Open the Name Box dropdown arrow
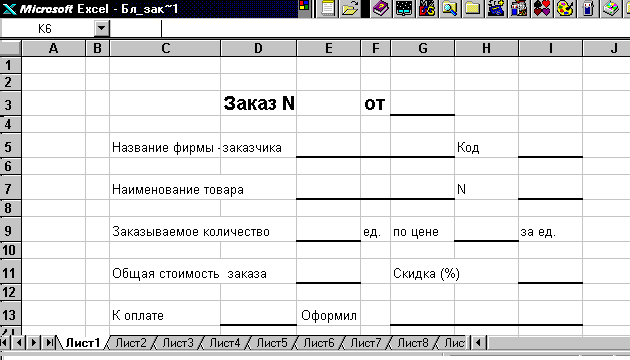The width and height of the screenshot is (630, 360). click(x=102, y=29)
